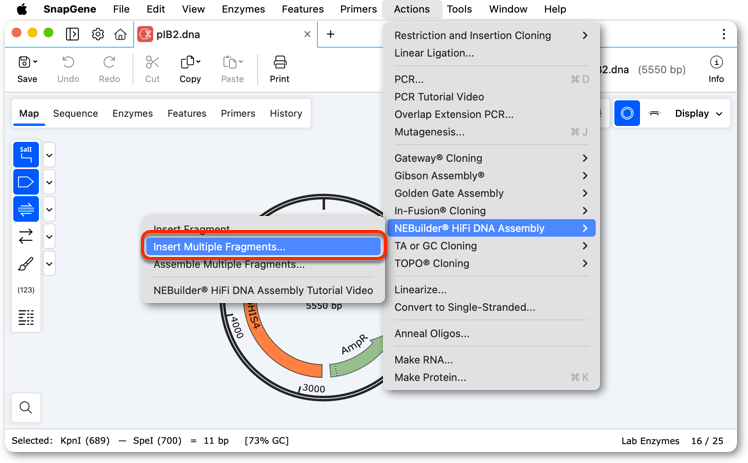Screen dimensions: 748x463
Task: Expand the In-Fusion Cloning submenu
Action: pyautogui.click(x=491, y=211)
